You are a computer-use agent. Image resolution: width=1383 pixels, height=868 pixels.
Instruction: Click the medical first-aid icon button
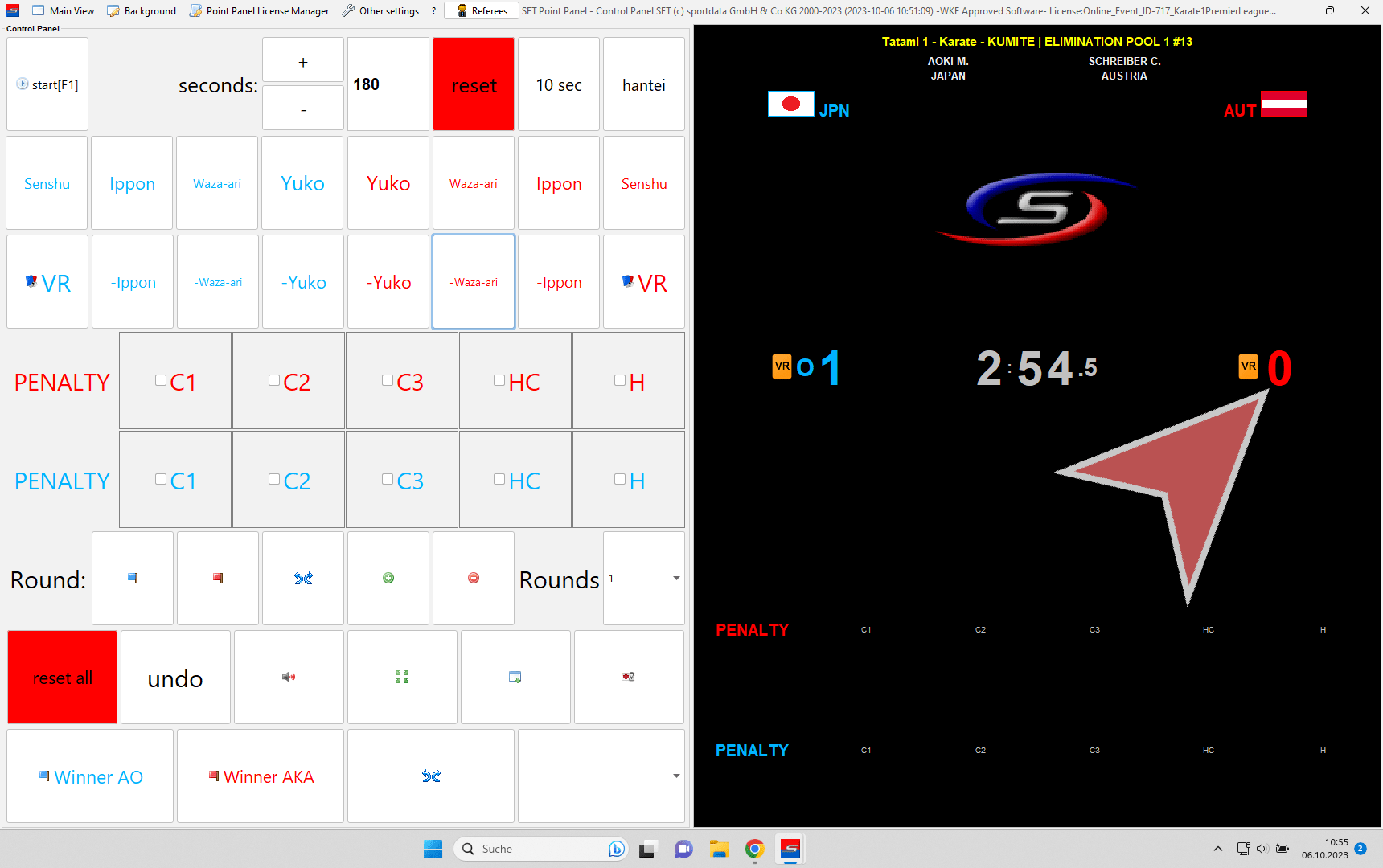pos(629,677)
